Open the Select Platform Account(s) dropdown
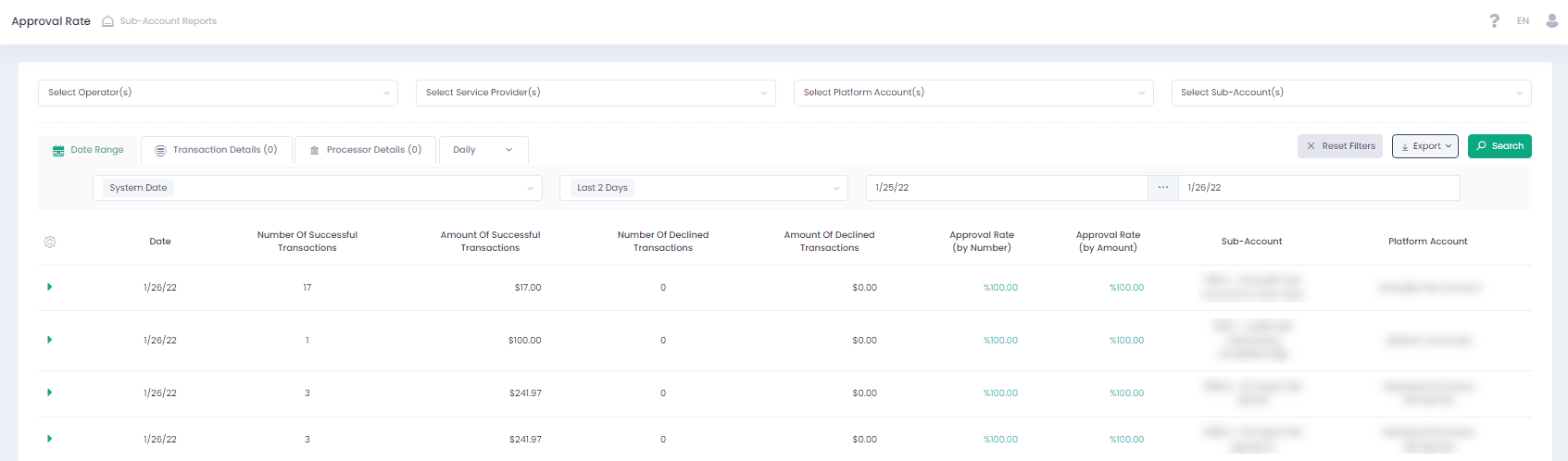Viewport: 1568px width, 461px height. coord(973,93)
